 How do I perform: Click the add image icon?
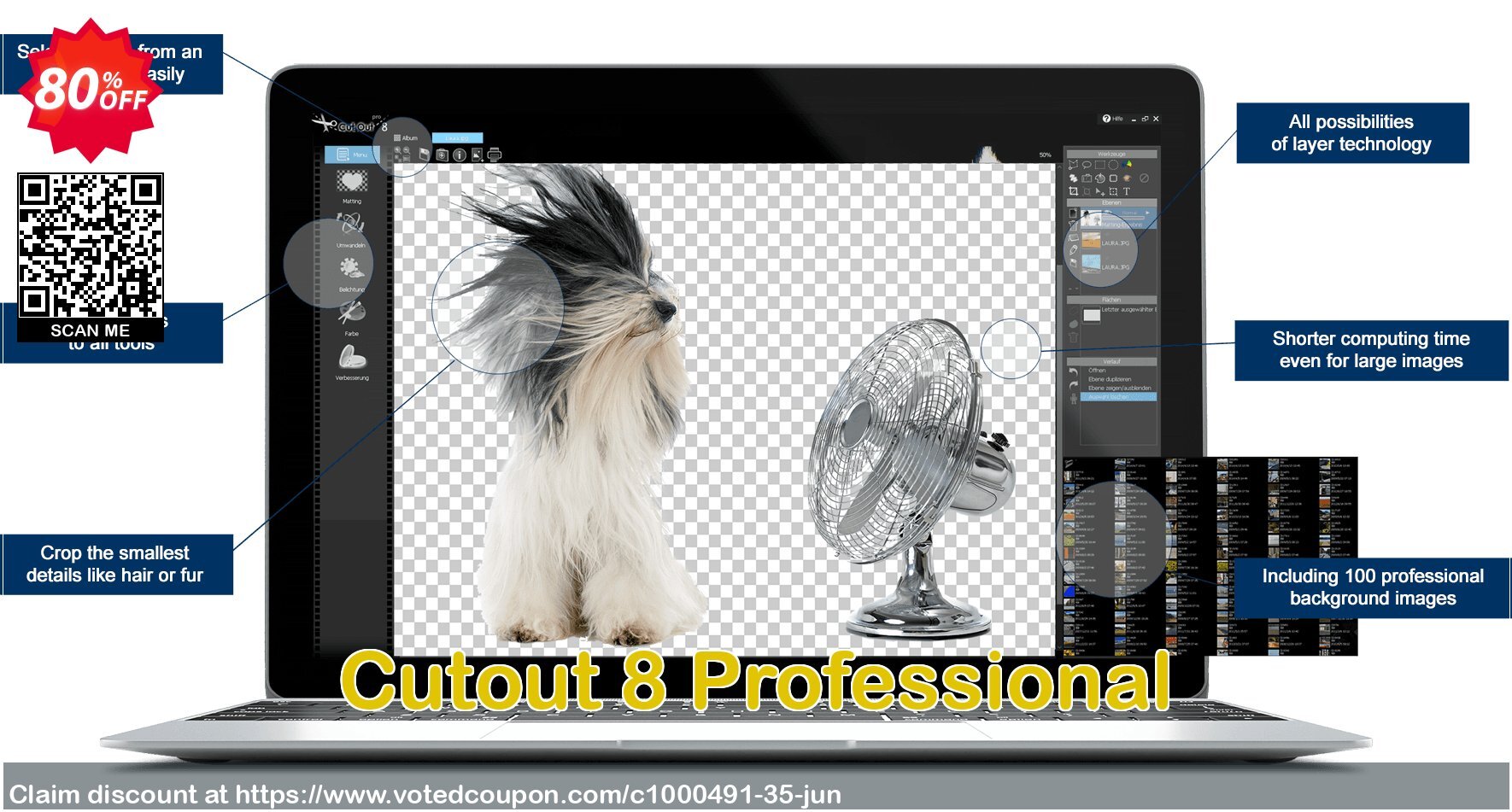(478, 155)
